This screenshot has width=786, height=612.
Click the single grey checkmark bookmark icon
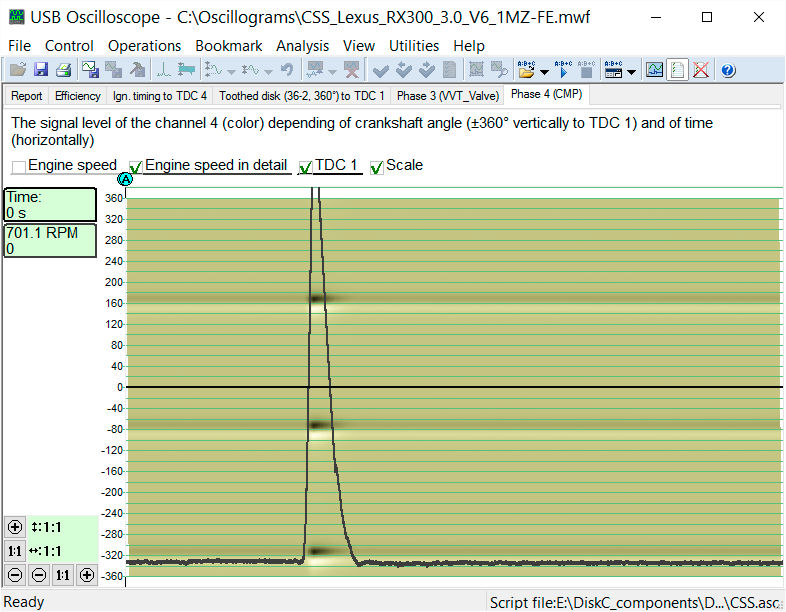coord(380,70)
